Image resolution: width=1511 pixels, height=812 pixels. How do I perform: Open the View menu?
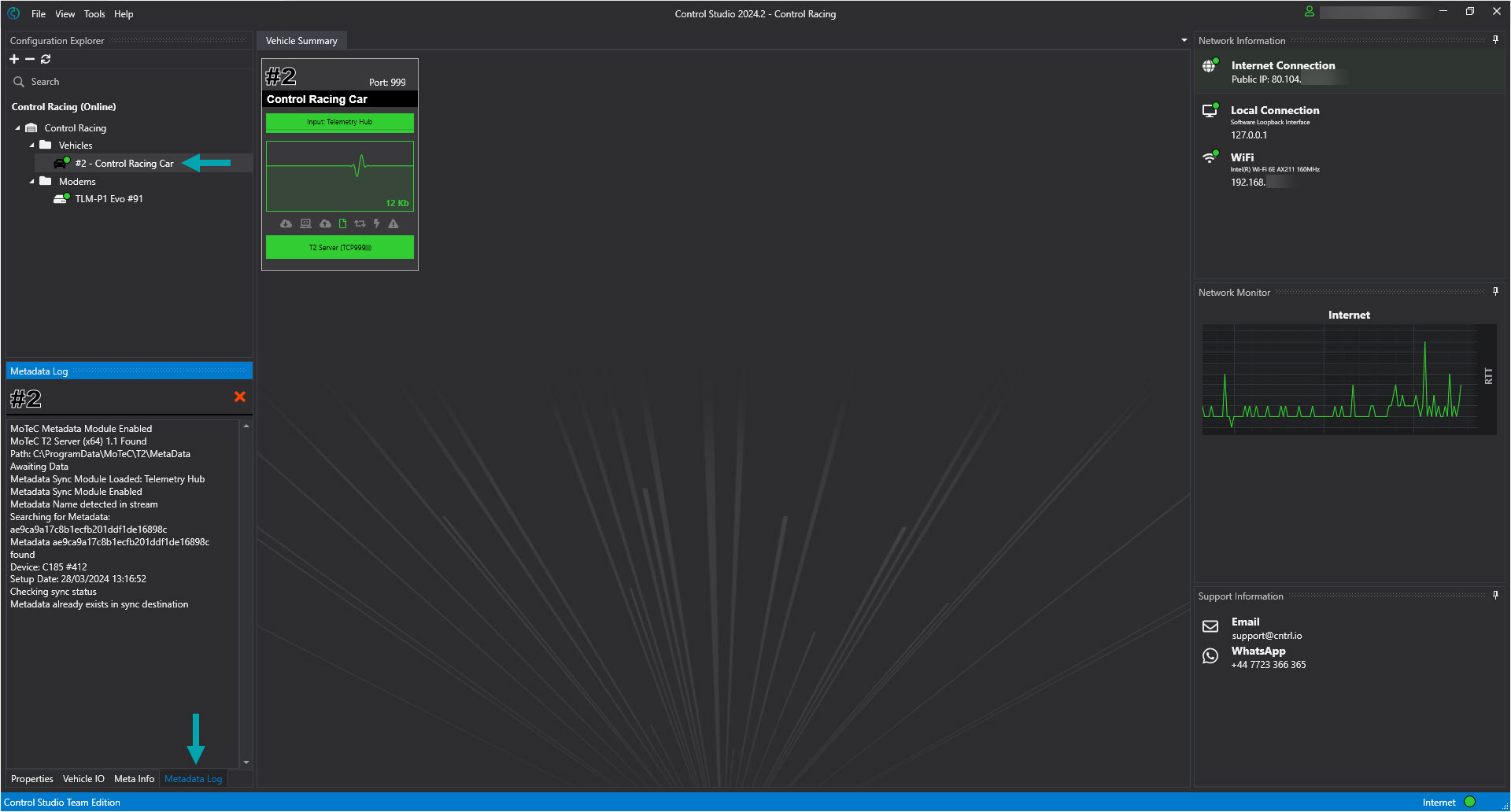65,14
